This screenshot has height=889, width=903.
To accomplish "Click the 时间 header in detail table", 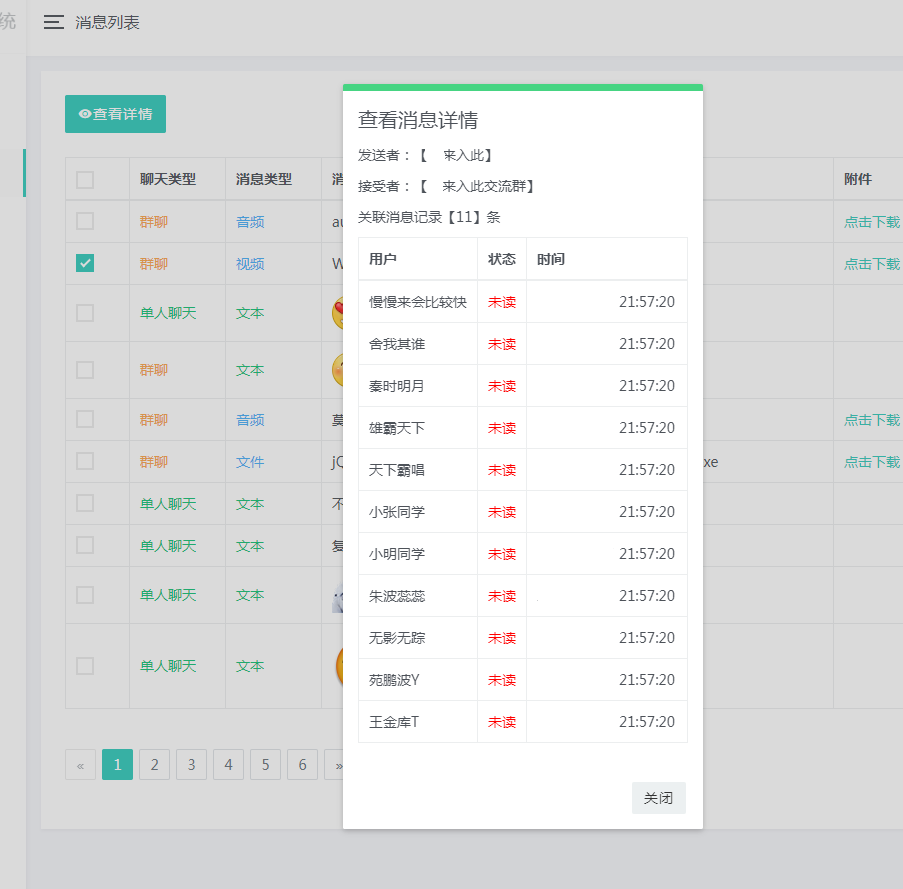I will click(551, 259).
